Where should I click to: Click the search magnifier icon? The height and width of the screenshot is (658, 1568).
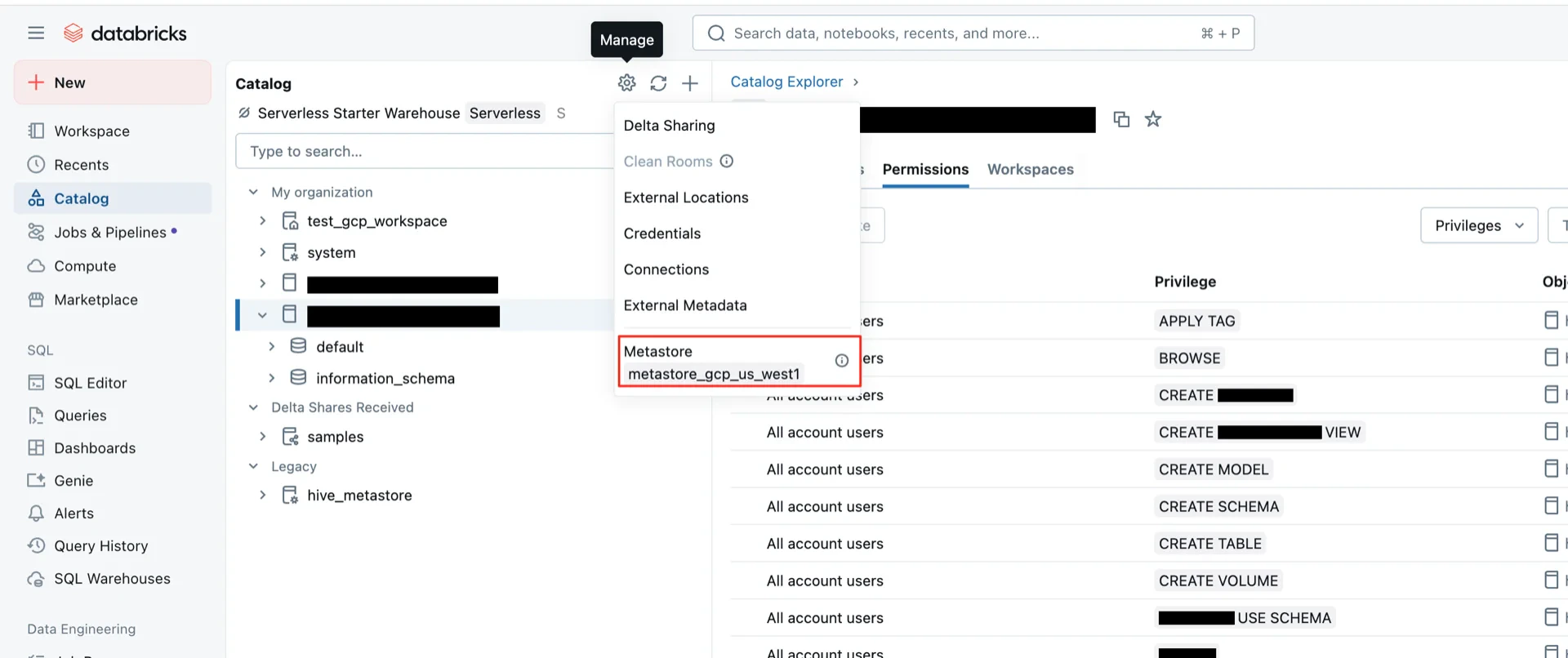click(716, 33)
